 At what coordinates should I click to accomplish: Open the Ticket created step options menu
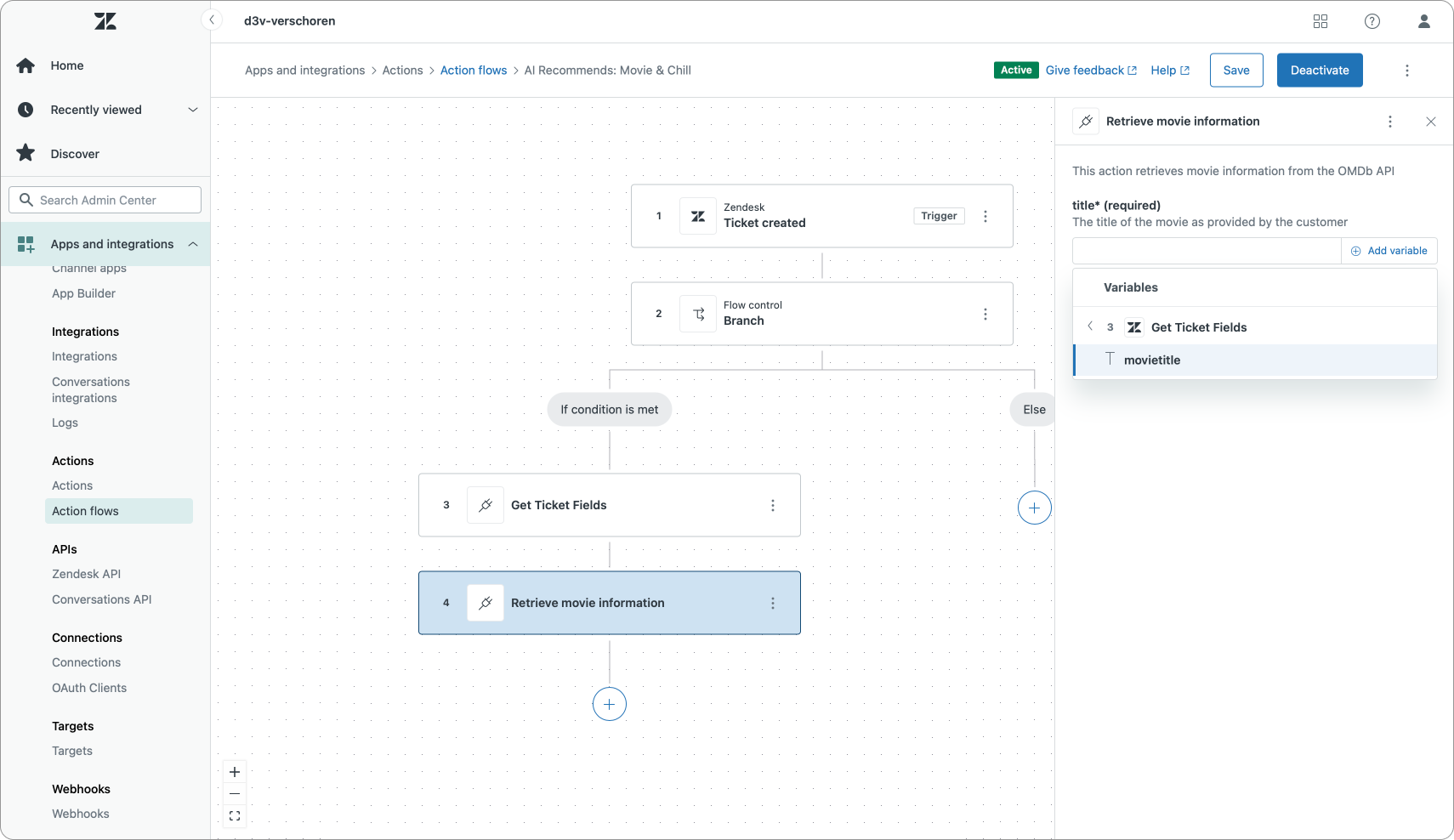985,216
